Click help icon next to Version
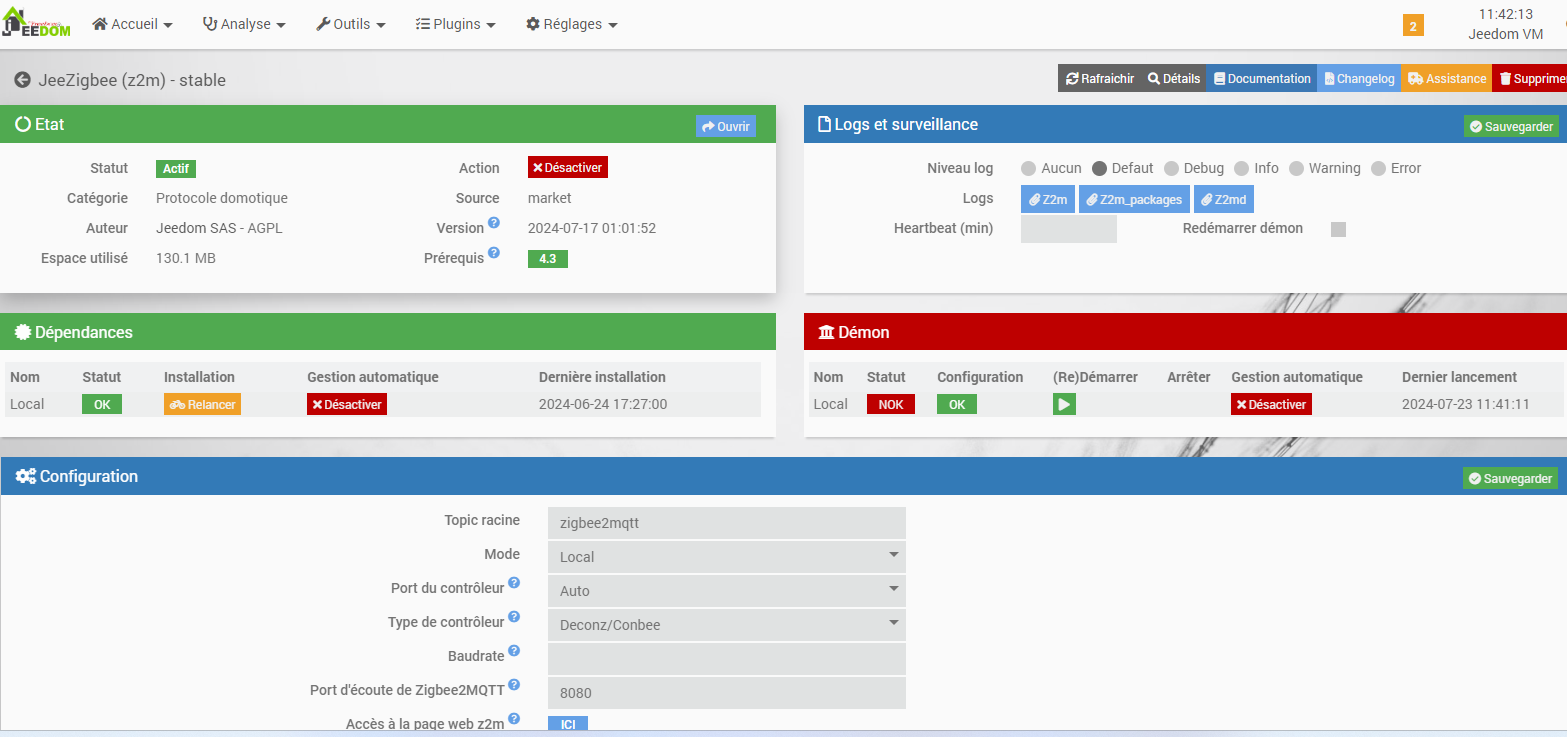 (494, 223)
